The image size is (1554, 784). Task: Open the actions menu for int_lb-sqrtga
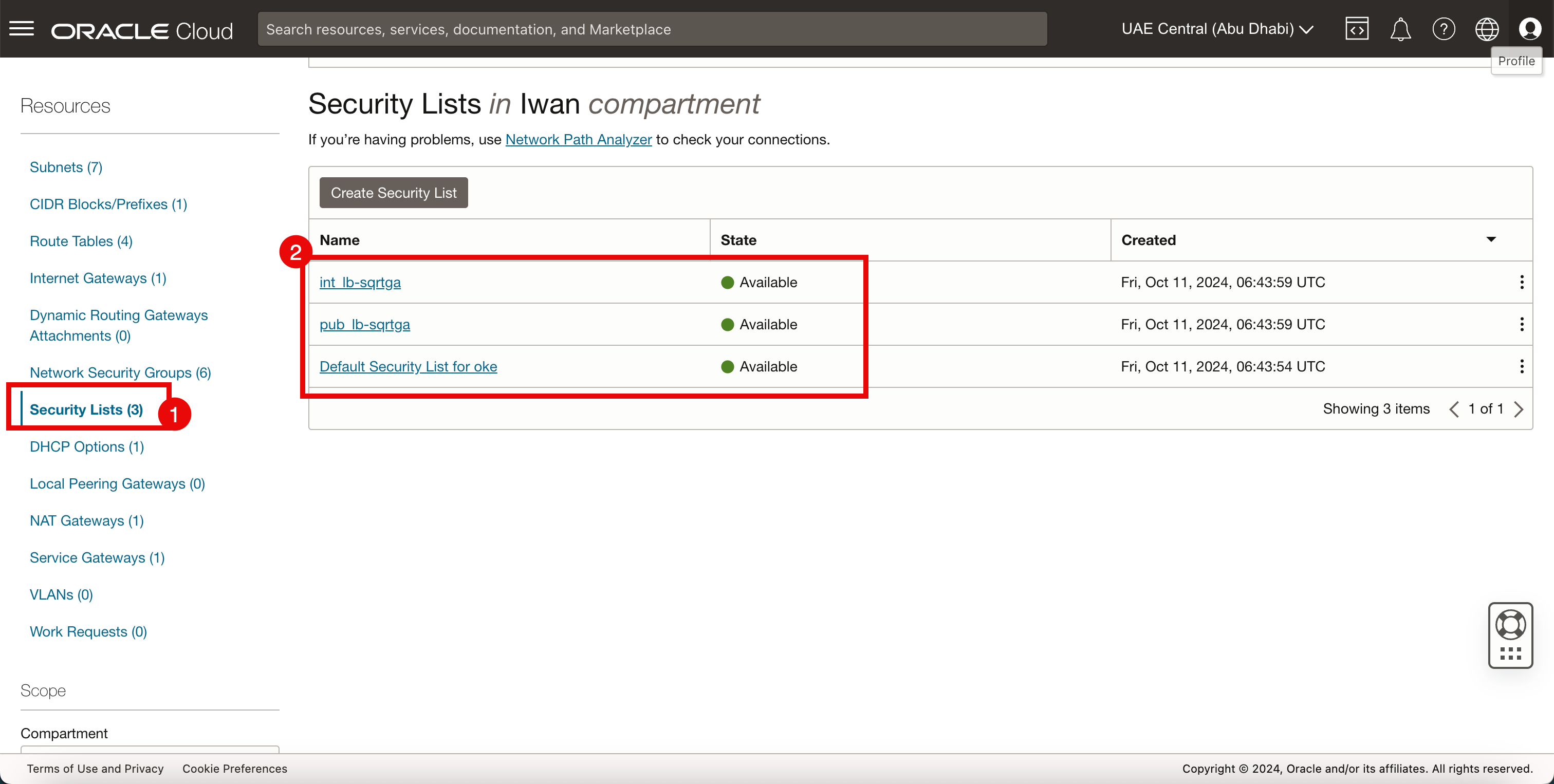tap(1522, 282)
